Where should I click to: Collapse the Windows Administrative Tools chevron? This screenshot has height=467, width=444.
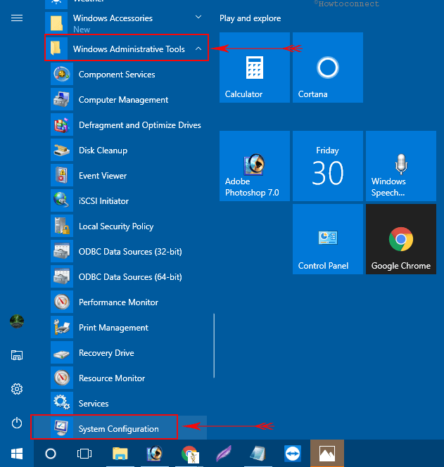pyautogui.click(x=198, y=49)
